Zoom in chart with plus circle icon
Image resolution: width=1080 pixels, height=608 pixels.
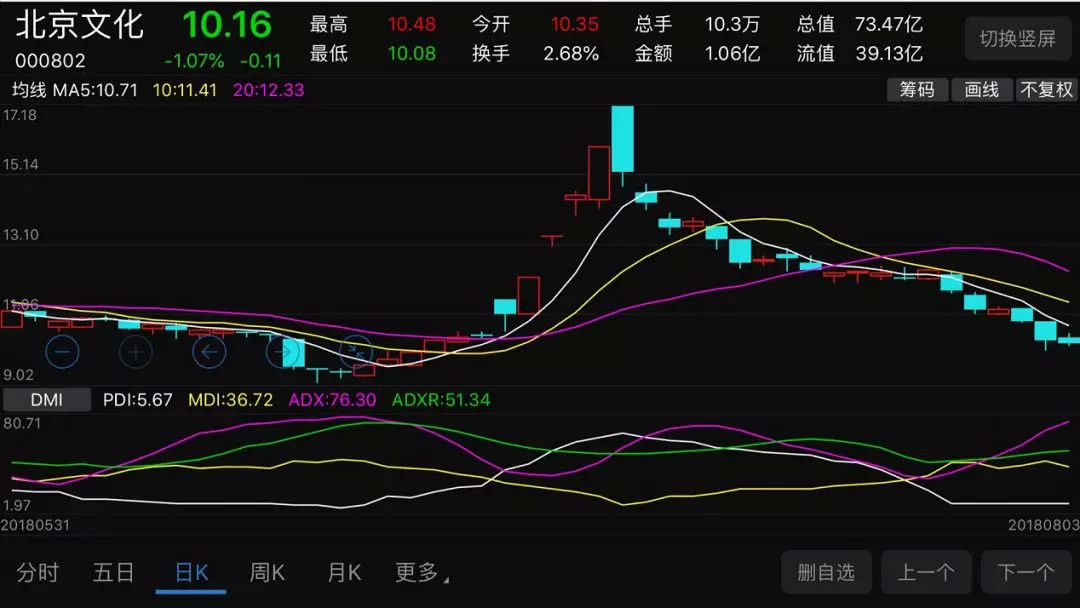pyautogui.click(x=136, y=352)
